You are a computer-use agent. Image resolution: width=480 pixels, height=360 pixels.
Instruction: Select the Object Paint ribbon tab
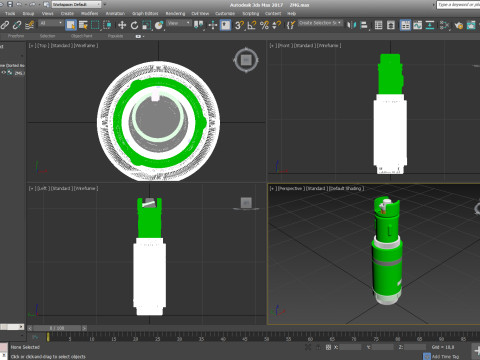(81, 36)
